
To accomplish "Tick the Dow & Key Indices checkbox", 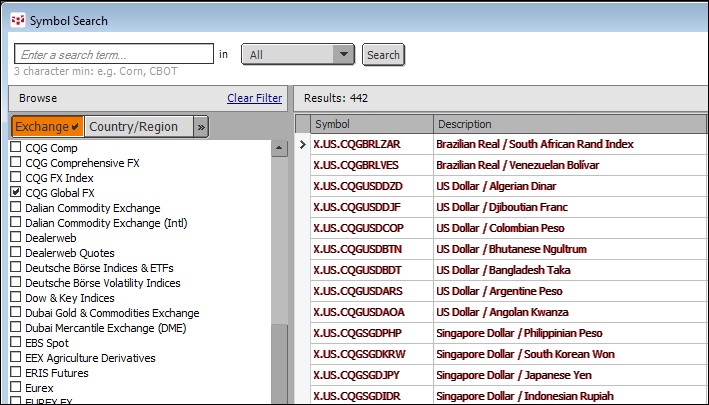I will [16, 297].
